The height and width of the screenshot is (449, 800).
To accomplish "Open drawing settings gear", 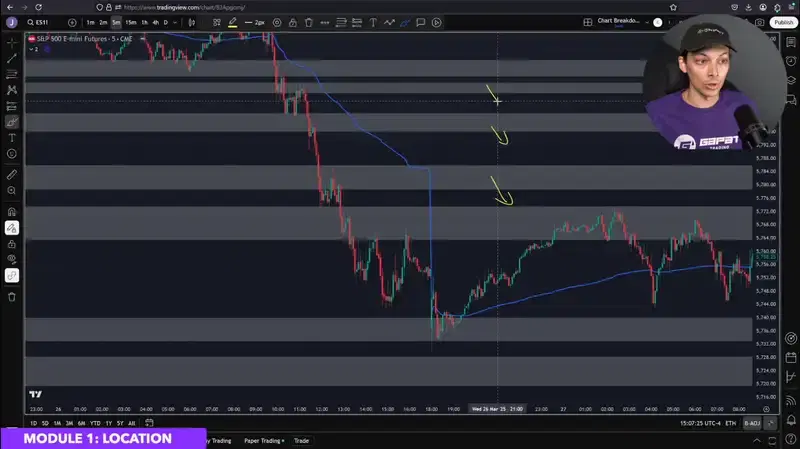I will click(x=277, y=22).
